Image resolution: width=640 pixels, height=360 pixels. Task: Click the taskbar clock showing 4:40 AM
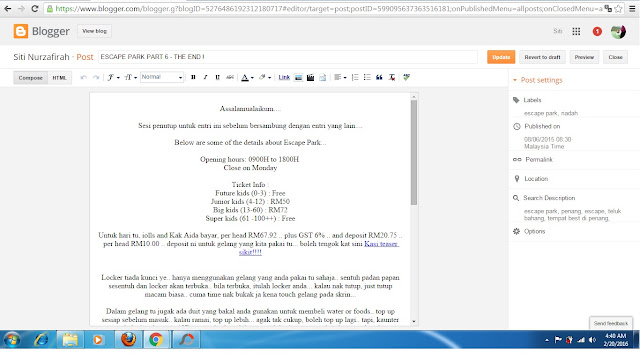coord(616,340)
